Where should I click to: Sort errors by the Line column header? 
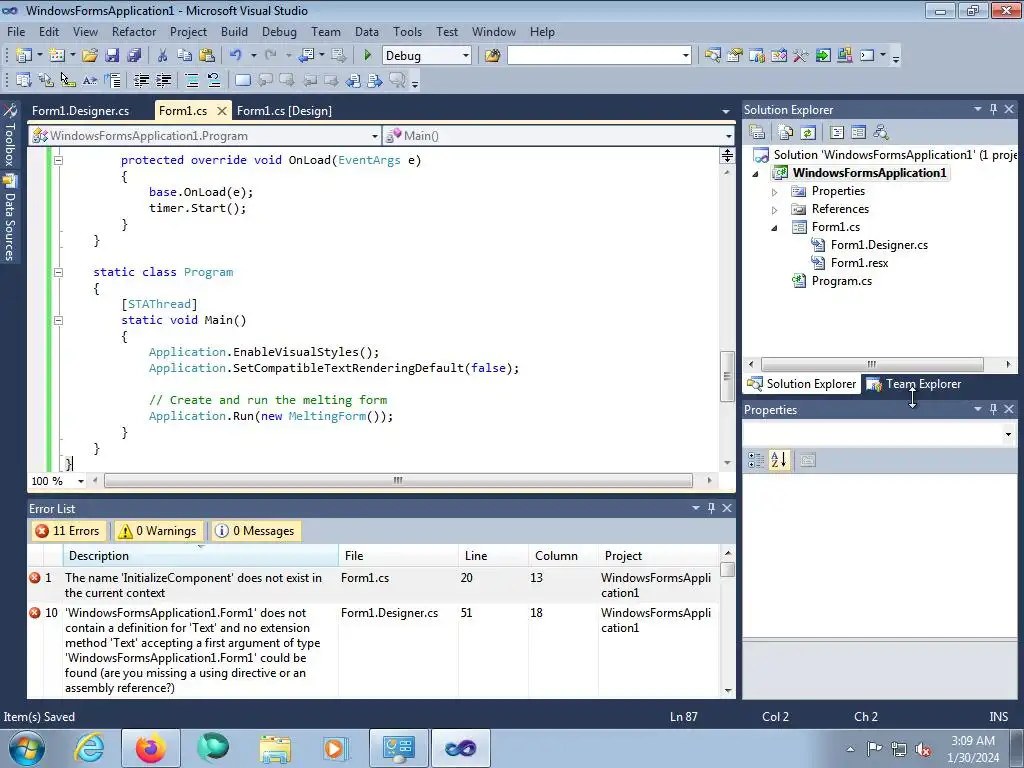tap(493, 556)
